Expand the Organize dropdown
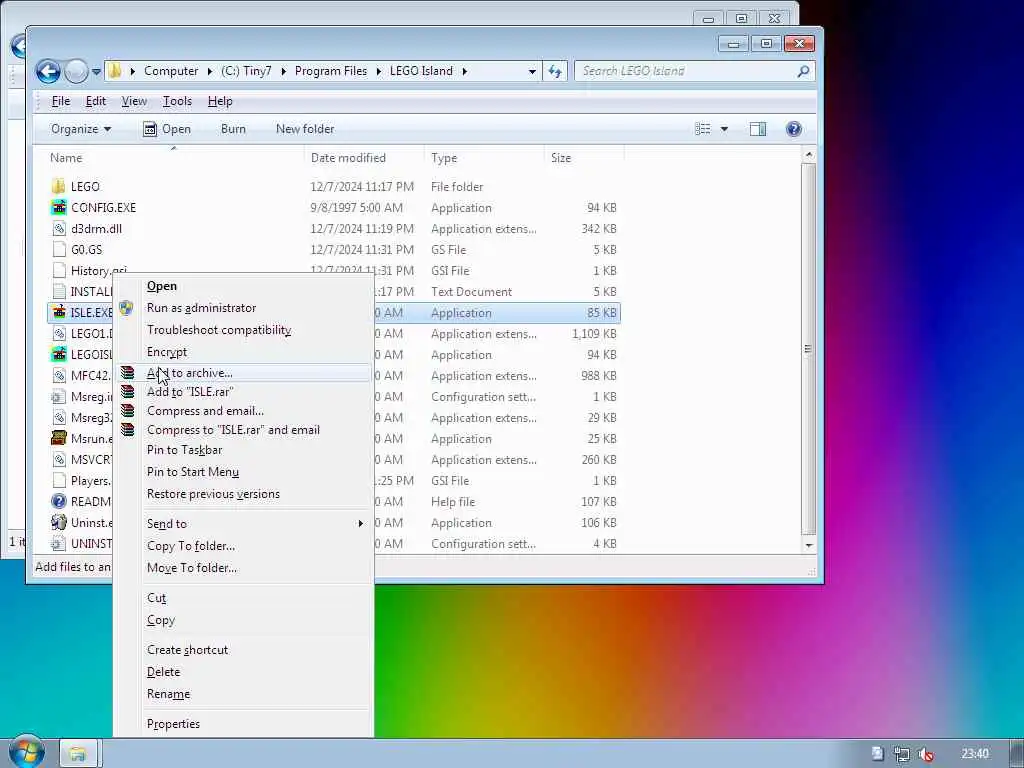Image resolution: width=1024 pixels, height=768 pixels. [81, 129]
